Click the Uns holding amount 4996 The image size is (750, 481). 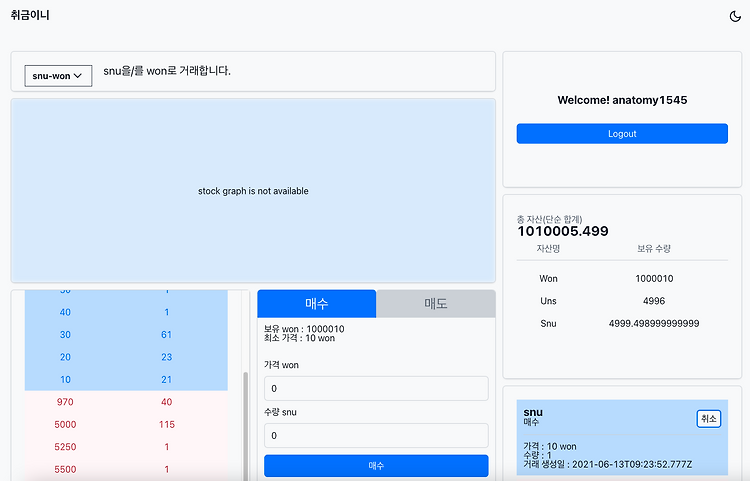(x=654, y=301)
